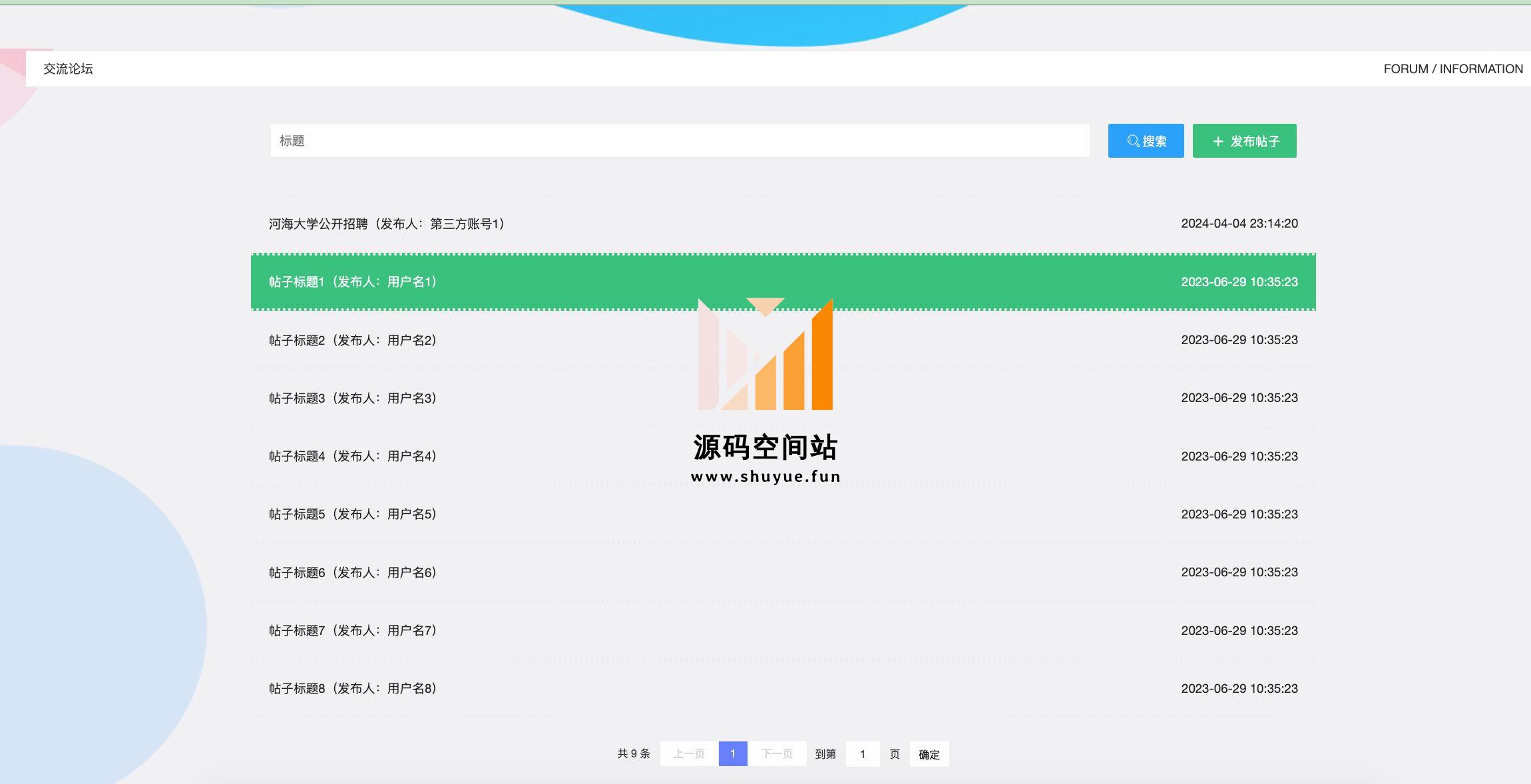Click the 上一页 previous page button
This screenshot has height=784, width=1531.
click(689, 753)
